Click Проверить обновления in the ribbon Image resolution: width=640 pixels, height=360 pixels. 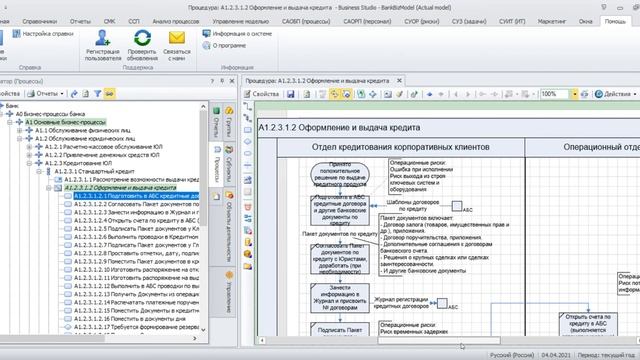142,45
